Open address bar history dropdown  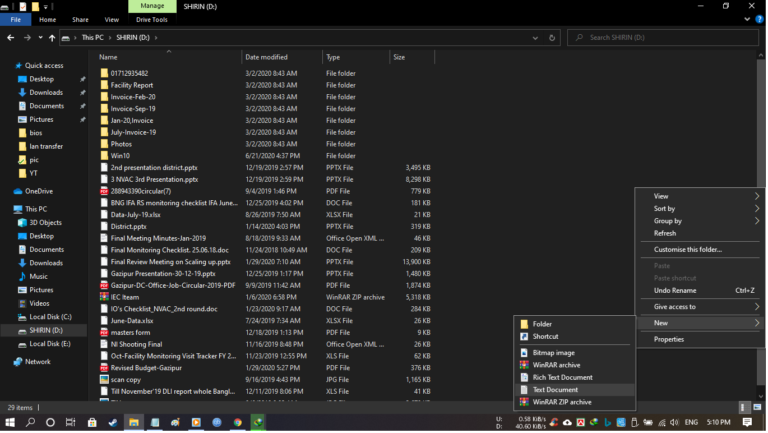point(535,38)
